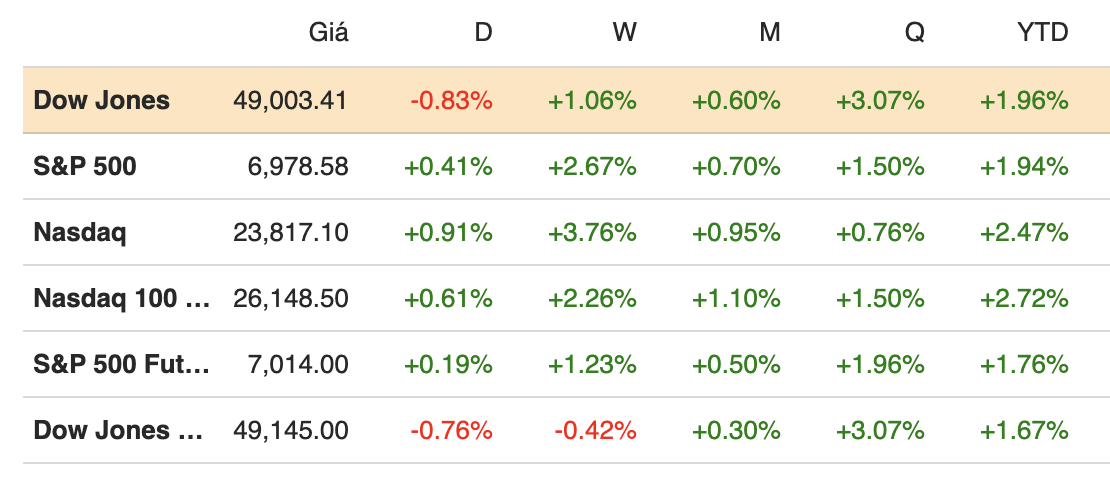
Task: Sort by the D column header
Action: 483,32
